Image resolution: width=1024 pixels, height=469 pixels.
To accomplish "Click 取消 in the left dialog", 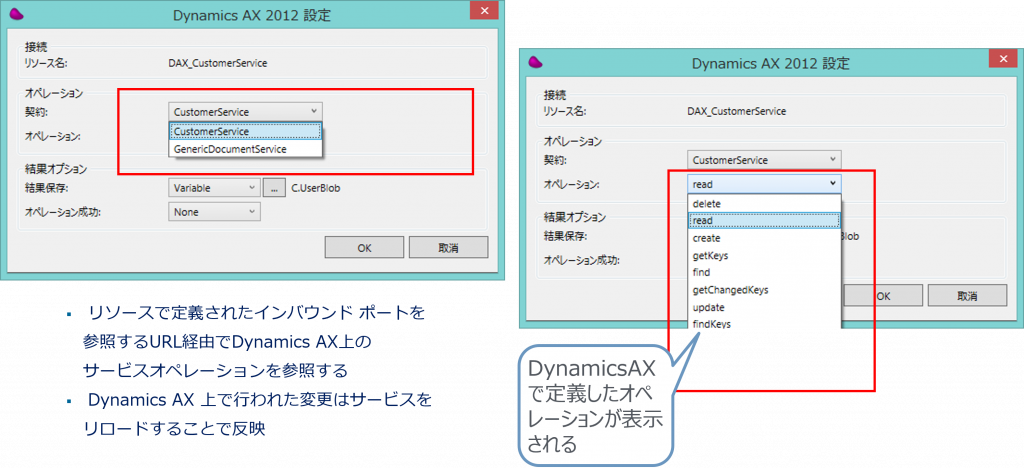I will pyautogui.click(x=448, y=247).
